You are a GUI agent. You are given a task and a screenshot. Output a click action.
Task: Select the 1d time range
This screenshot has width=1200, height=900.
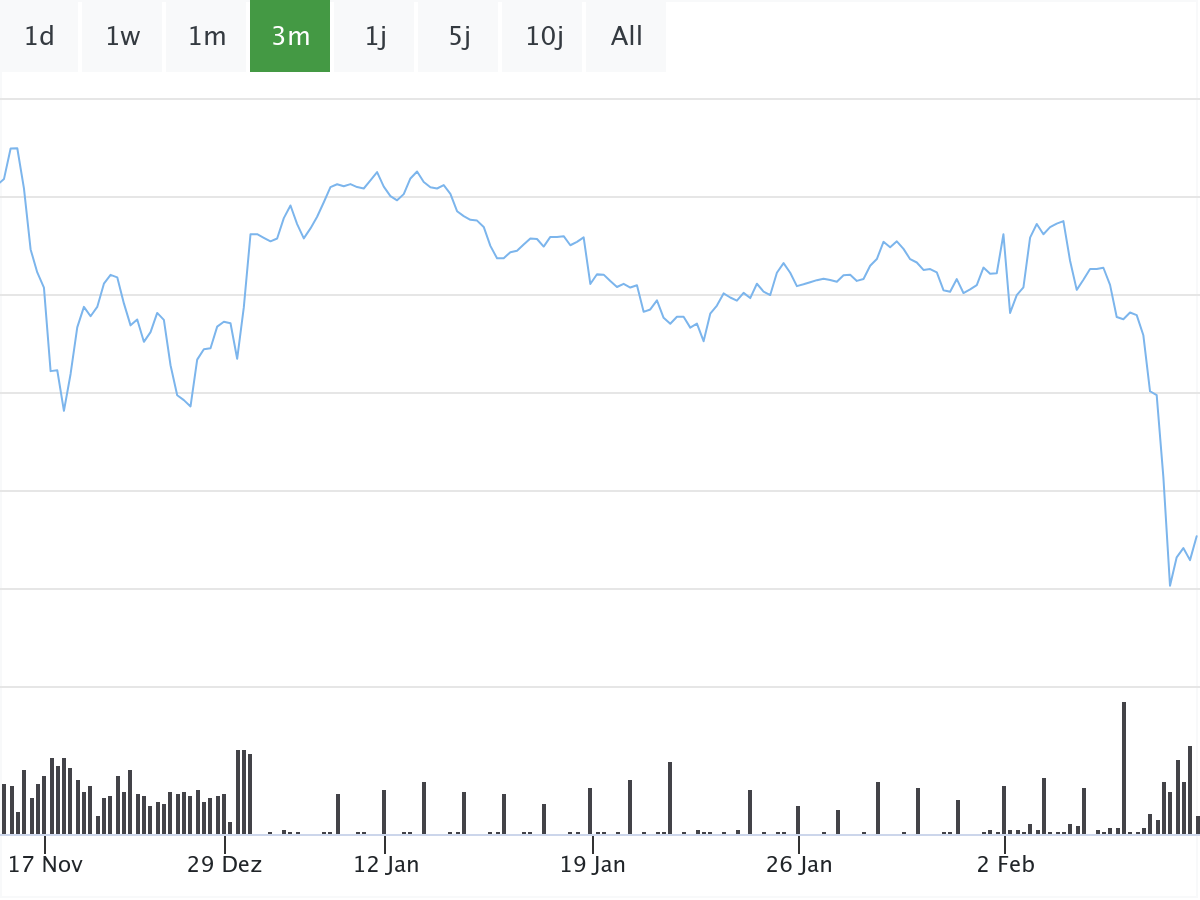39,37
